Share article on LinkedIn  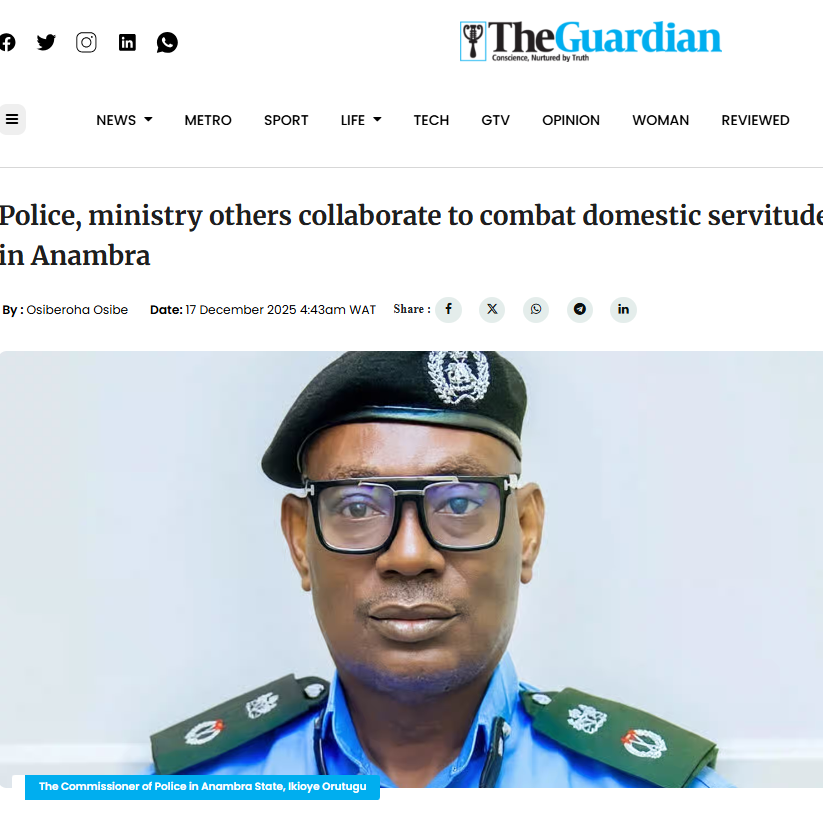click(623, 309)
